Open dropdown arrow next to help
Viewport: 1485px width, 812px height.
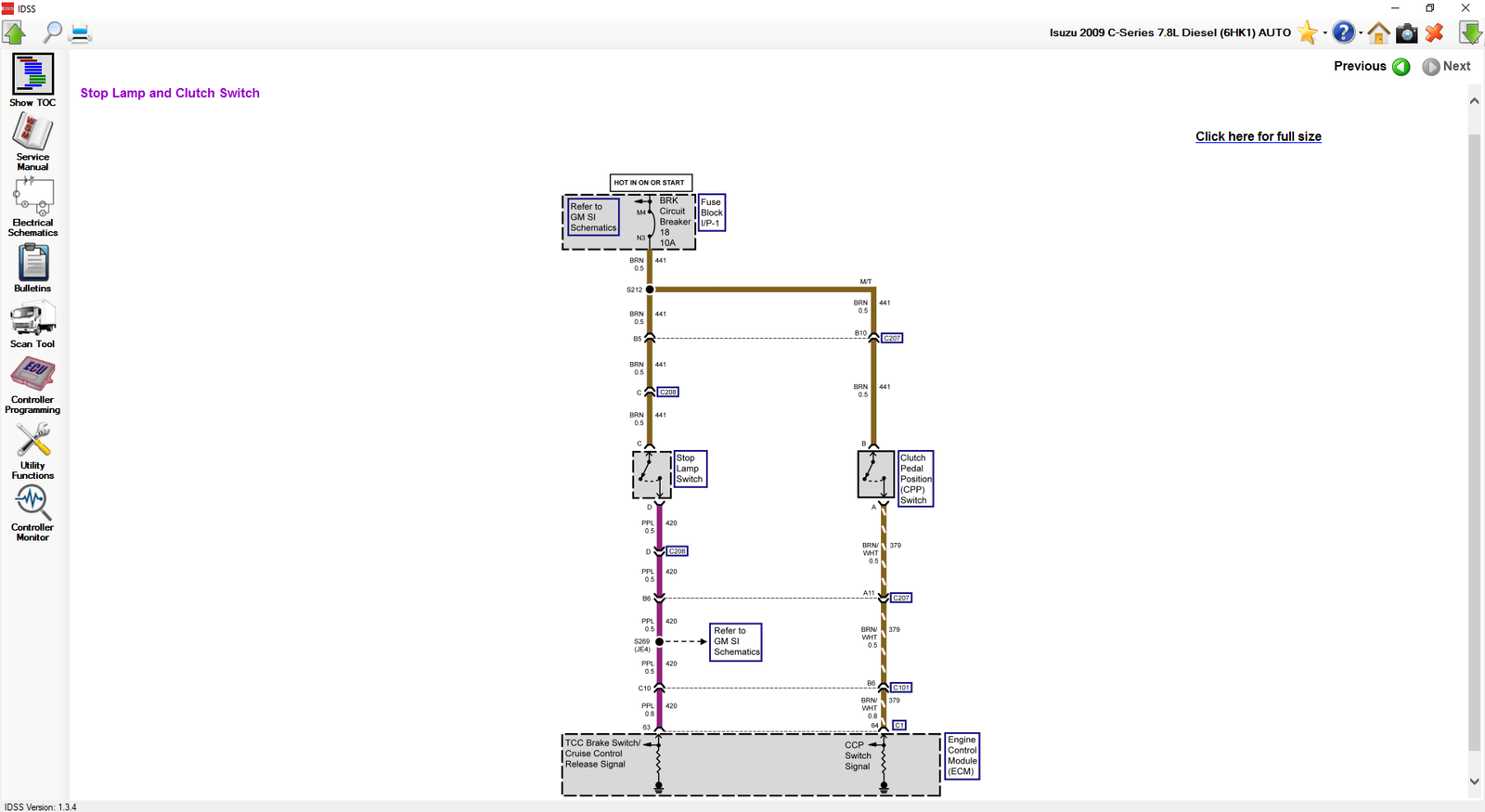[x=1361, y=33]
